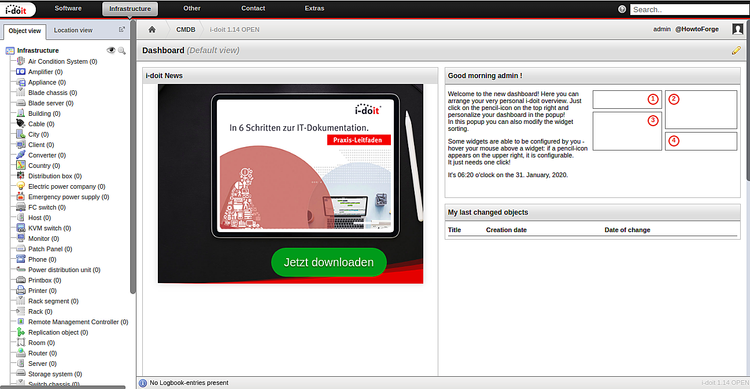
Task: Click the Building icon
Action: (x=21, y=113)
